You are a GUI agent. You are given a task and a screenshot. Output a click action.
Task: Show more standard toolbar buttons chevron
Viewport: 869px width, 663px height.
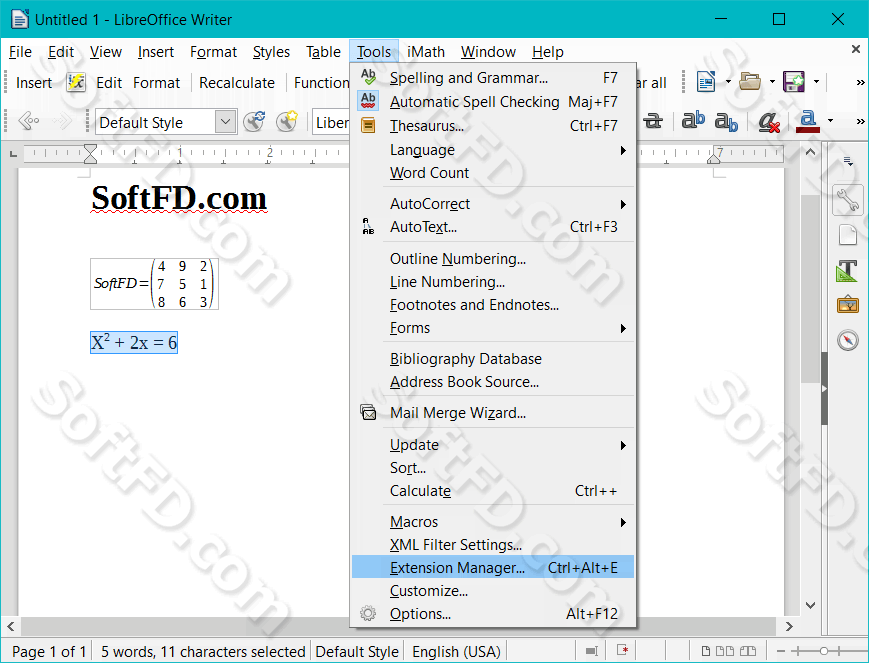(860, 83)
